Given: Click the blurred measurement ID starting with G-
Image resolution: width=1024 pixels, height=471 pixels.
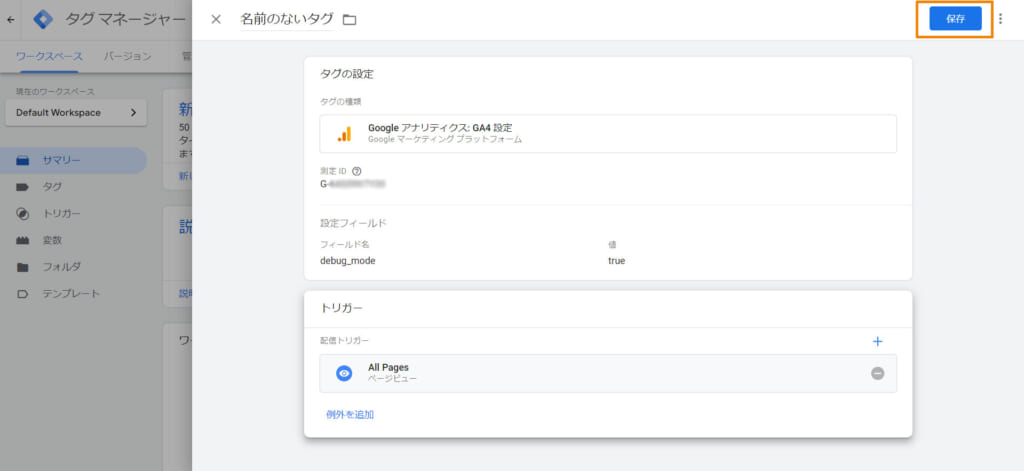Looking at the screenshot, I should pos(353,184).
